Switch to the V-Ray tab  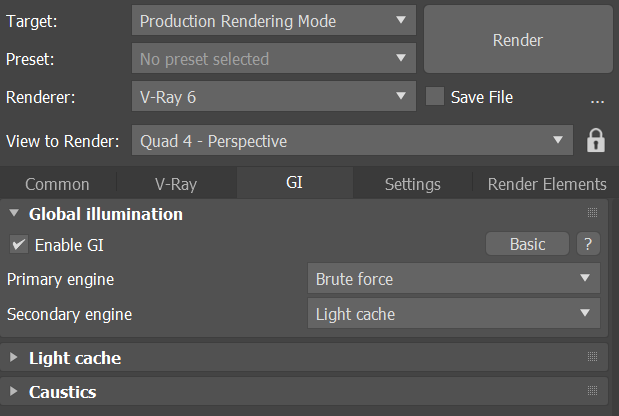pyautogui.click(x=176, y=184)
